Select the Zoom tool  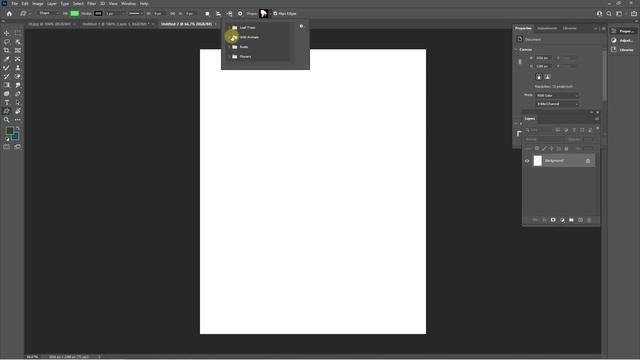pos(7,120)
